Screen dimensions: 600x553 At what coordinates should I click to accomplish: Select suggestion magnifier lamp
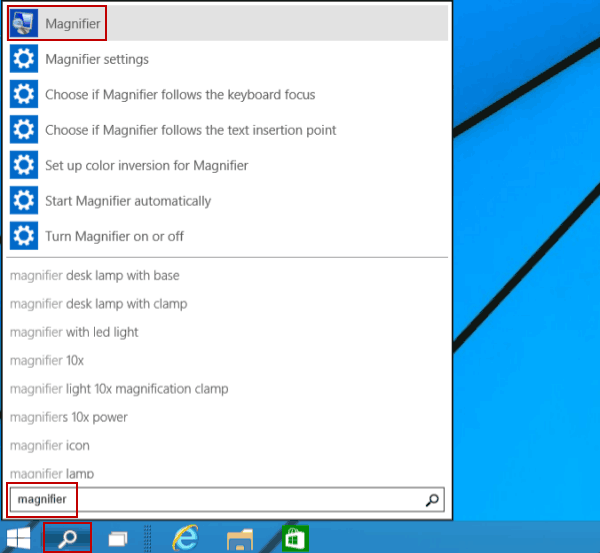[52, 473]
